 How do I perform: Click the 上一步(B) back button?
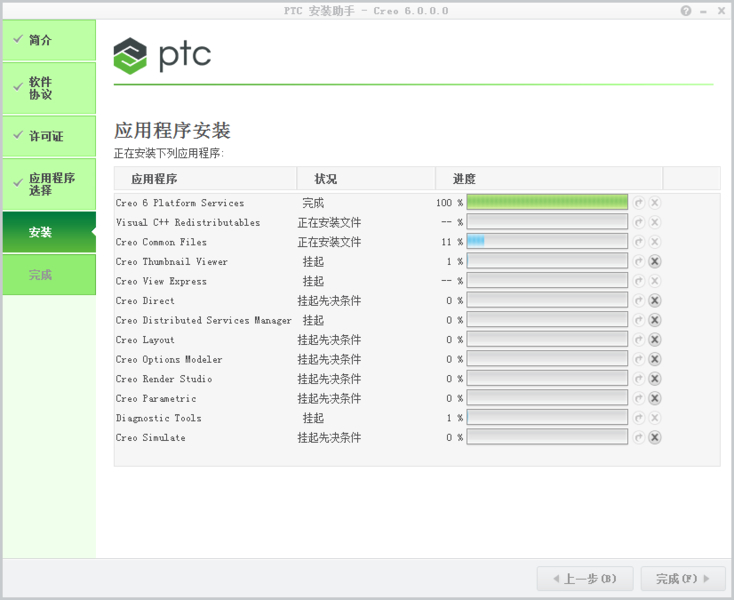(x=585, y=579)
